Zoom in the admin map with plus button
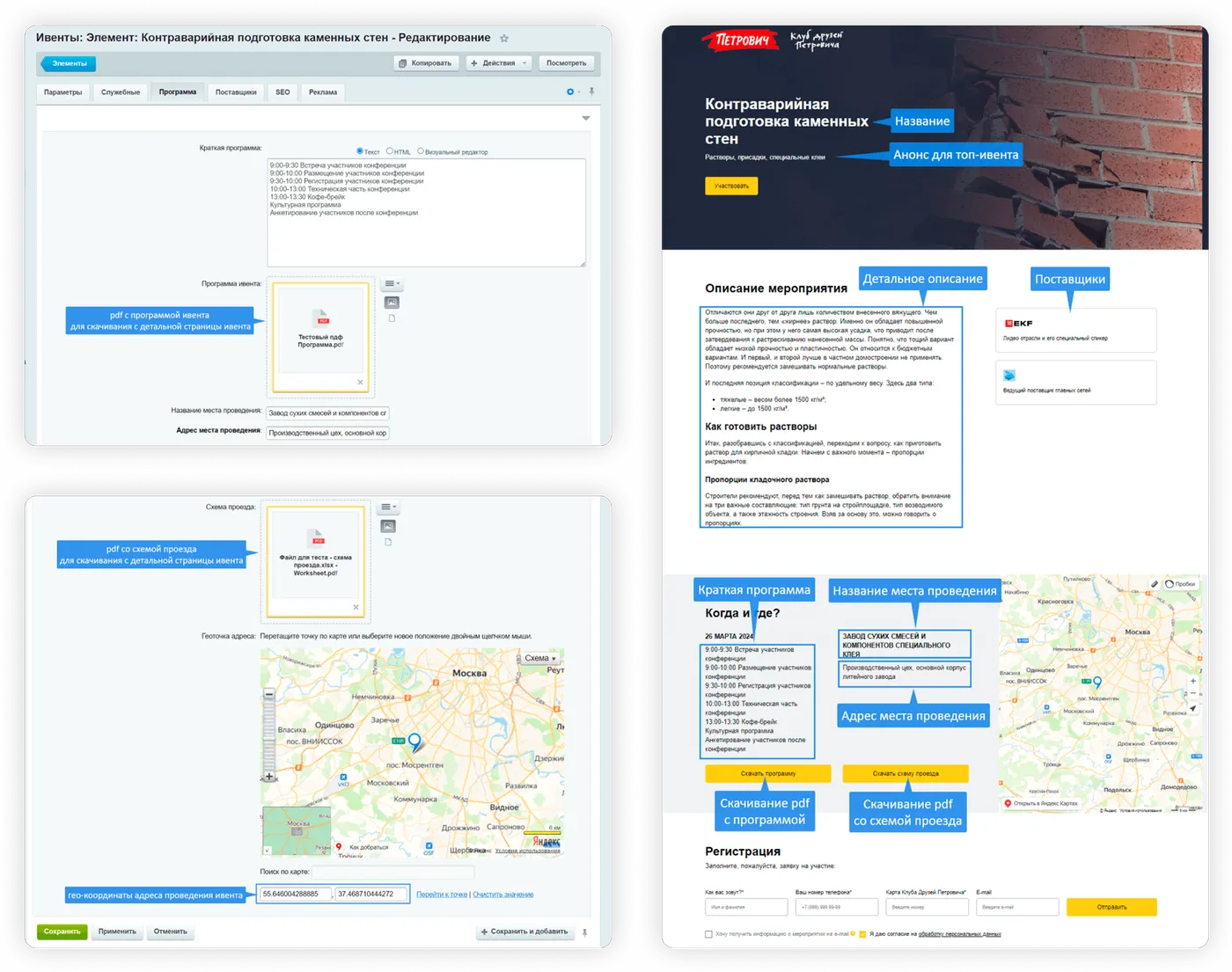Viewport: 1232px width, 972px height. click(x=269, y=777)
